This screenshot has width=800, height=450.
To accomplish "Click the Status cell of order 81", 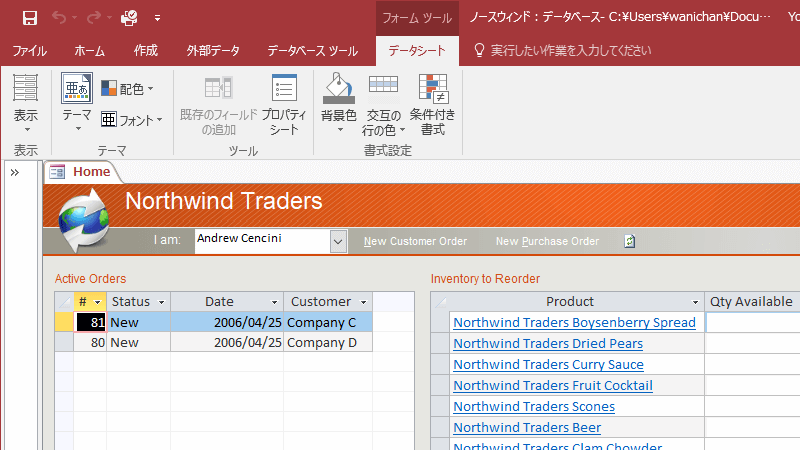I will [x=138, y=322].
